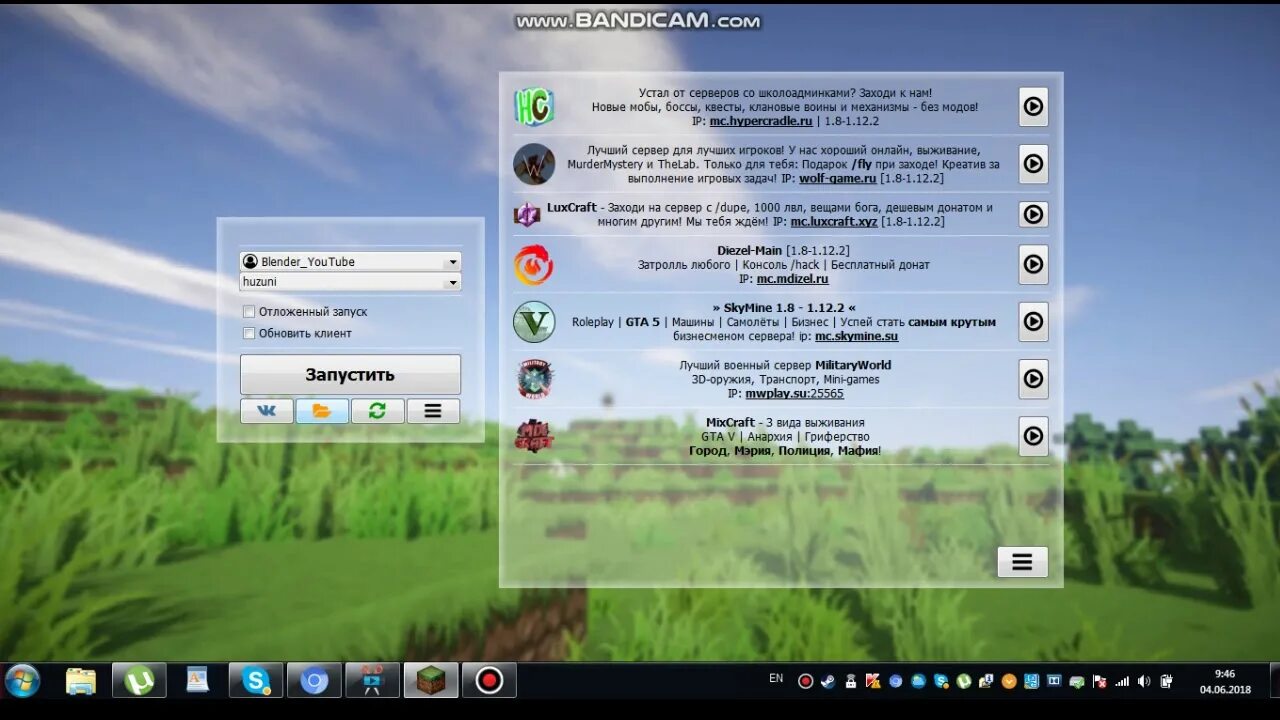Image resolution: width=1280 pixels, height=720 pixels.
Task: Click the EN language indicator
Action: pyautogui.click(x=776, y=678)
